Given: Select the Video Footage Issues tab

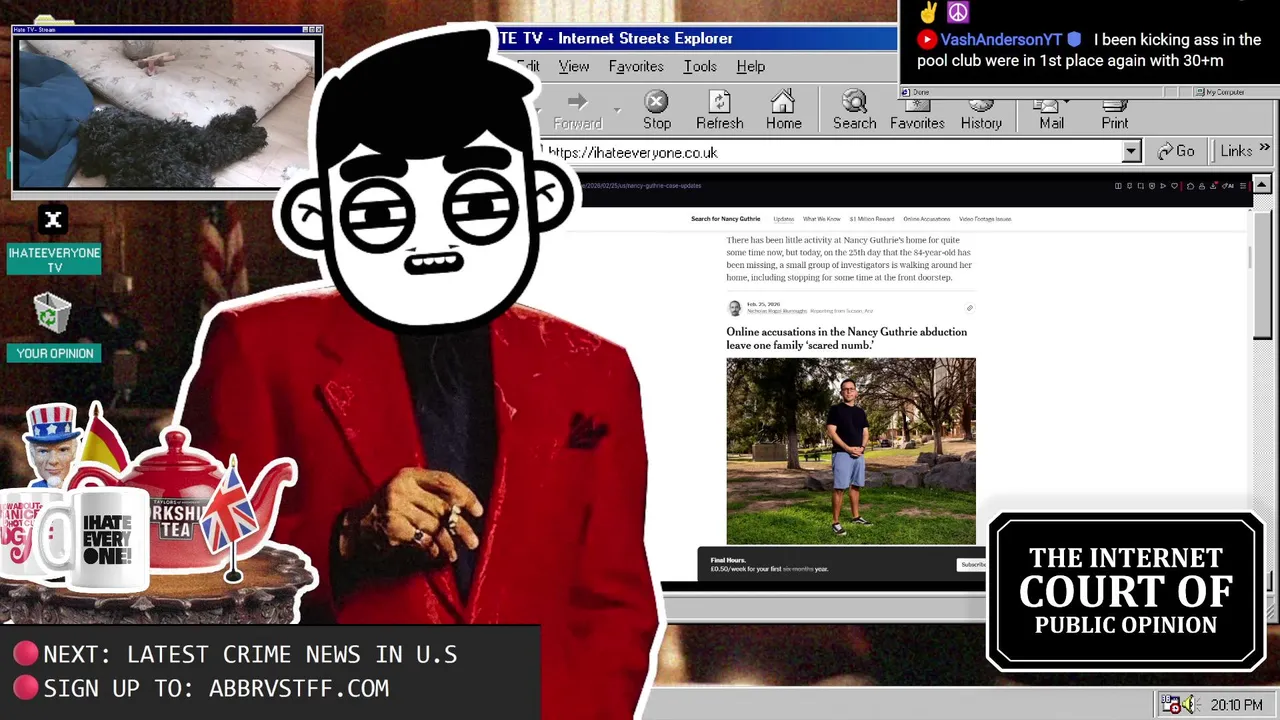Looking at the screenshot, I should pyautogui.click(x=985, y=219).
